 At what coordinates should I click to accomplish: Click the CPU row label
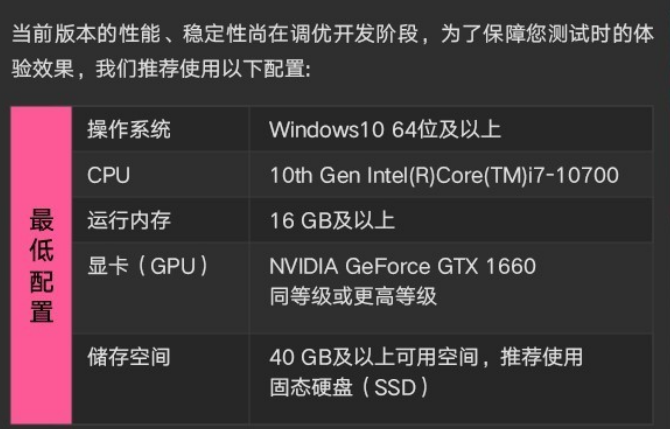pos(108,175)
